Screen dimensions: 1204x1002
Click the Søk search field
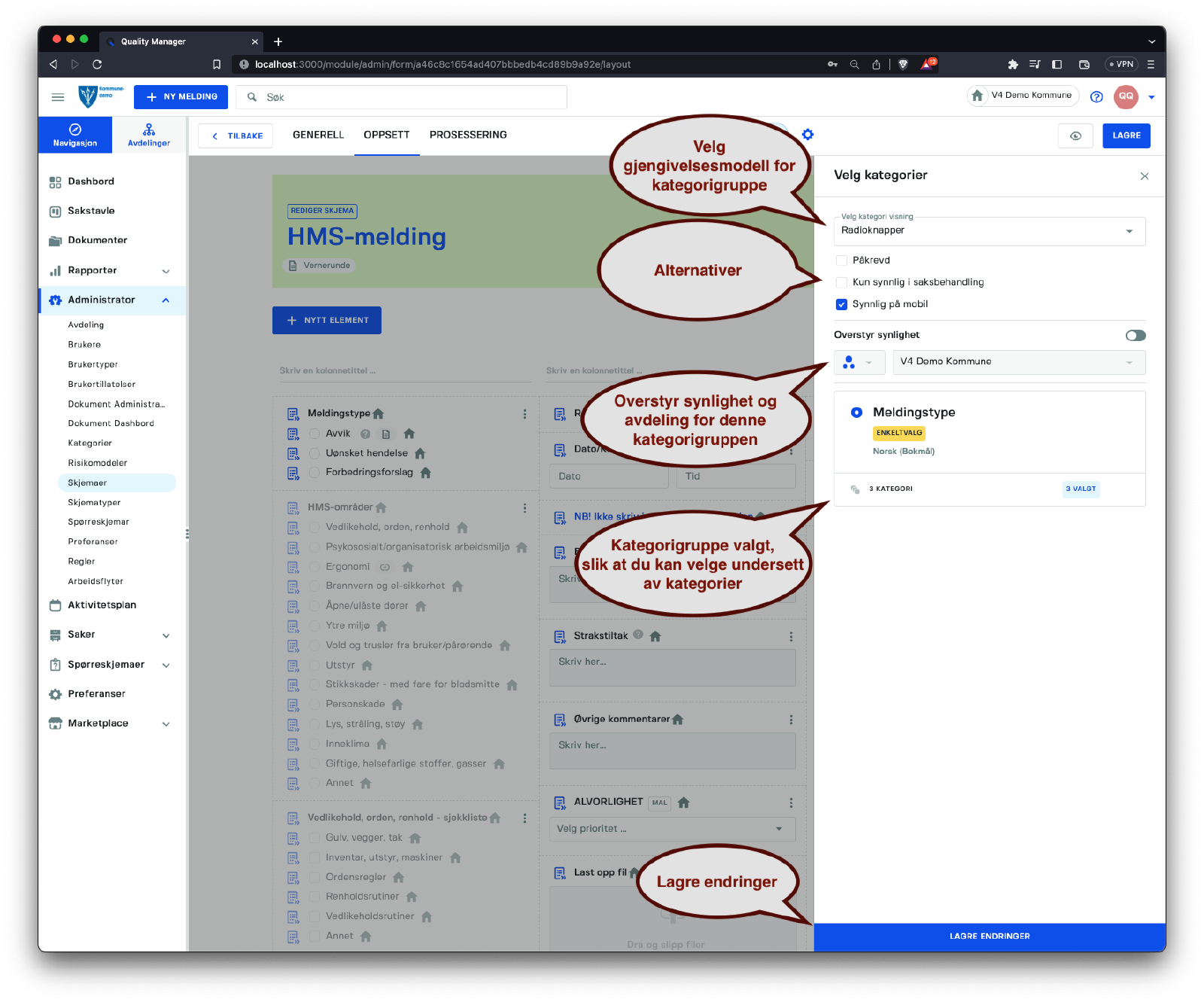406,97
